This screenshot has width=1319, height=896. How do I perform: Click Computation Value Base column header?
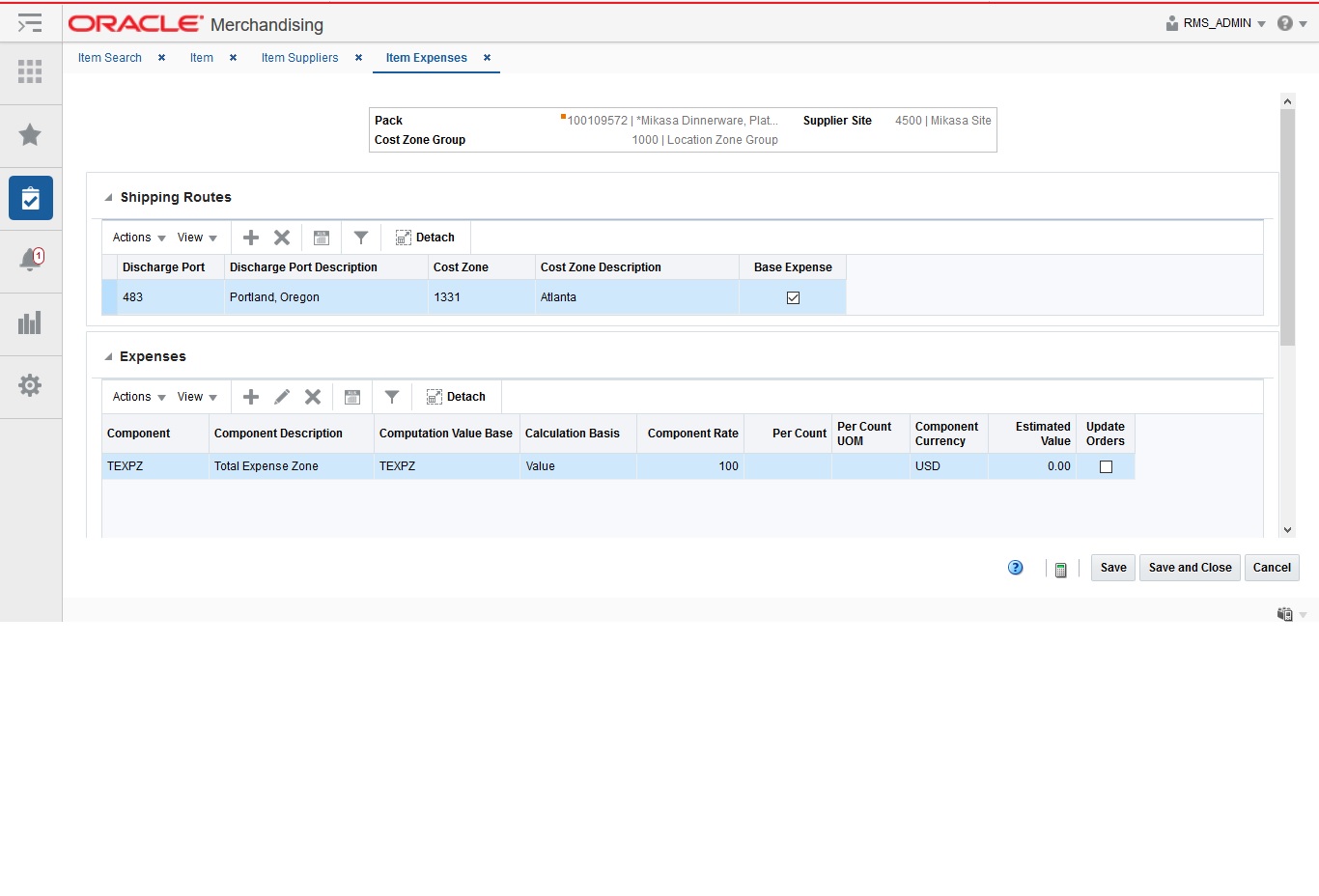pos(447,434)
